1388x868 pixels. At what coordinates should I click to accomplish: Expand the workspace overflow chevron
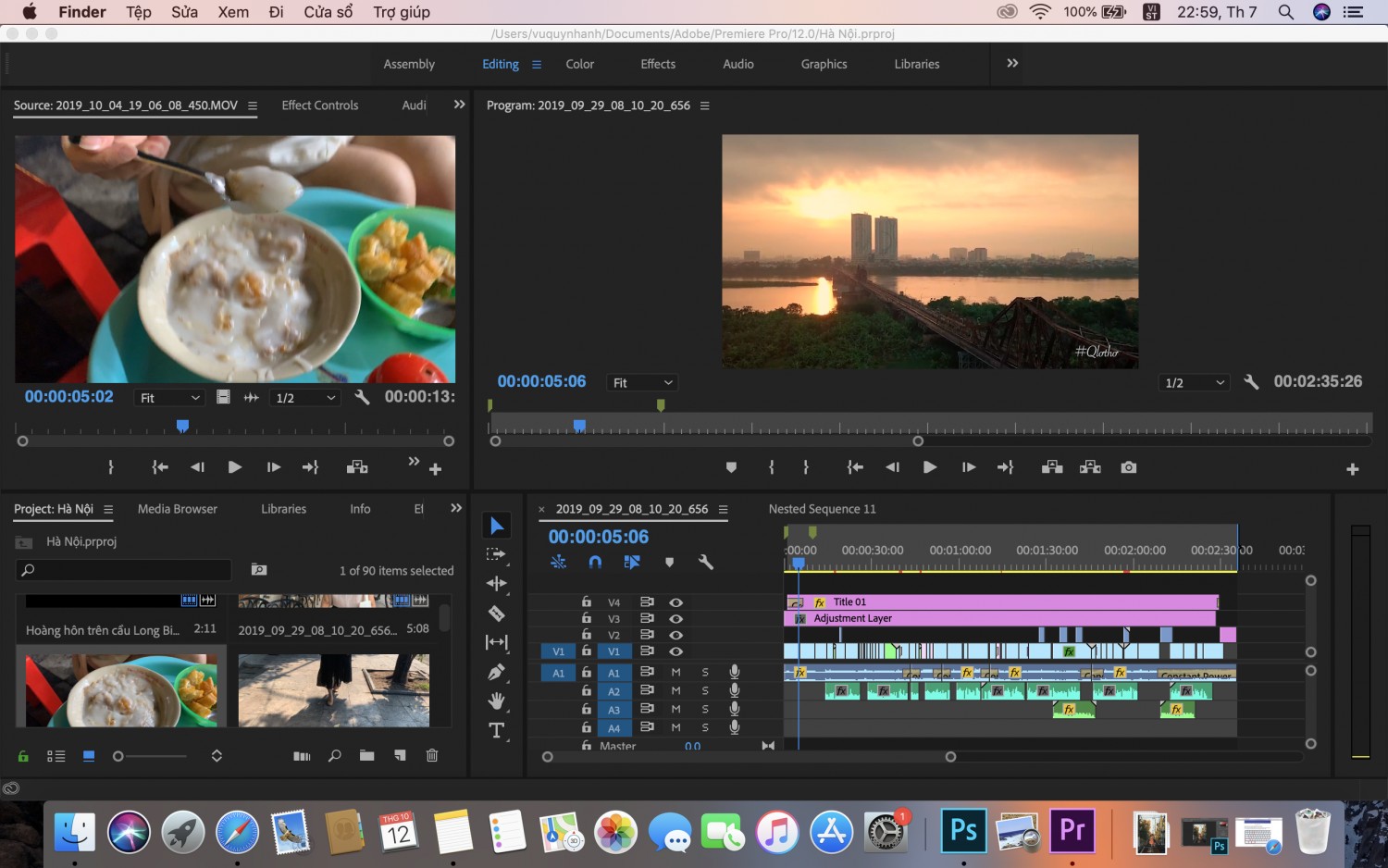pos(1012,63)
